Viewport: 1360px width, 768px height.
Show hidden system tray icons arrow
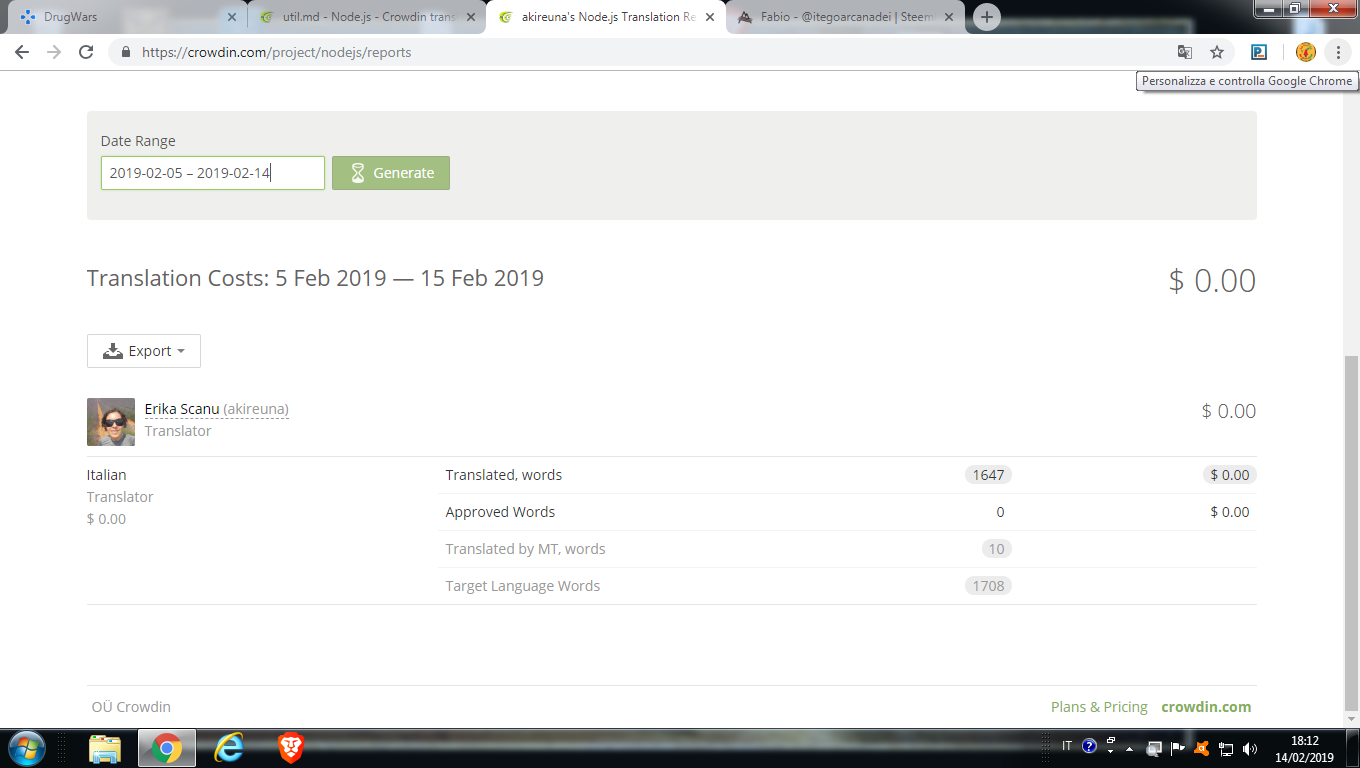pyautogui.click(x=1130, y=748)
